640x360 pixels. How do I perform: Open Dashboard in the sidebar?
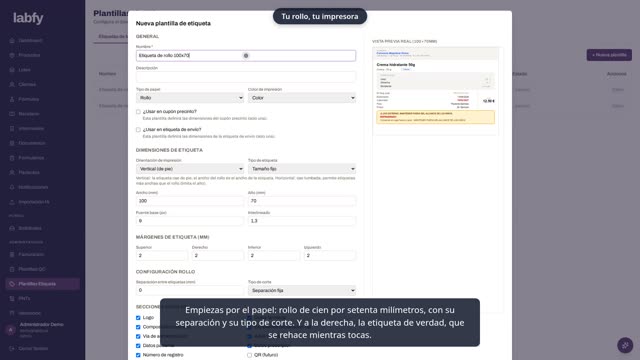coord(30,40)
